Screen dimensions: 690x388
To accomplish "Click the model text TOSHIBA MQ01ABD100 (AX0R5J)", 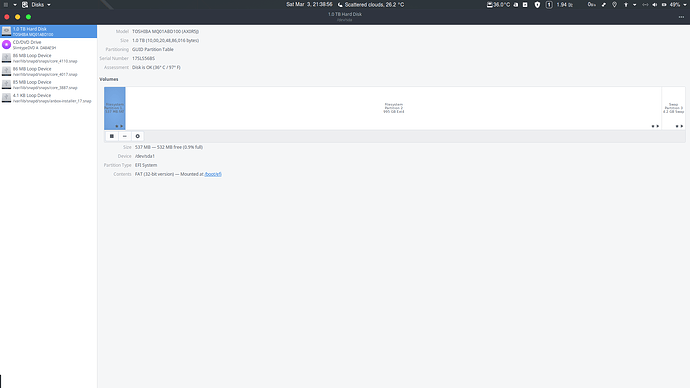I will tap(165, 32).
